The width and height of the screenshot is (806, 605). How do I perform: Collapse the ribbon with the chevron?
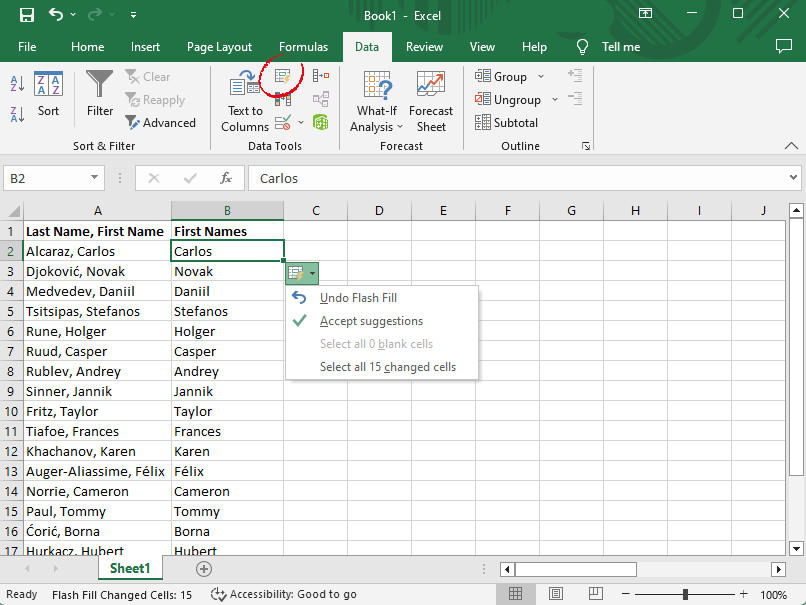(x=792, y=146)
